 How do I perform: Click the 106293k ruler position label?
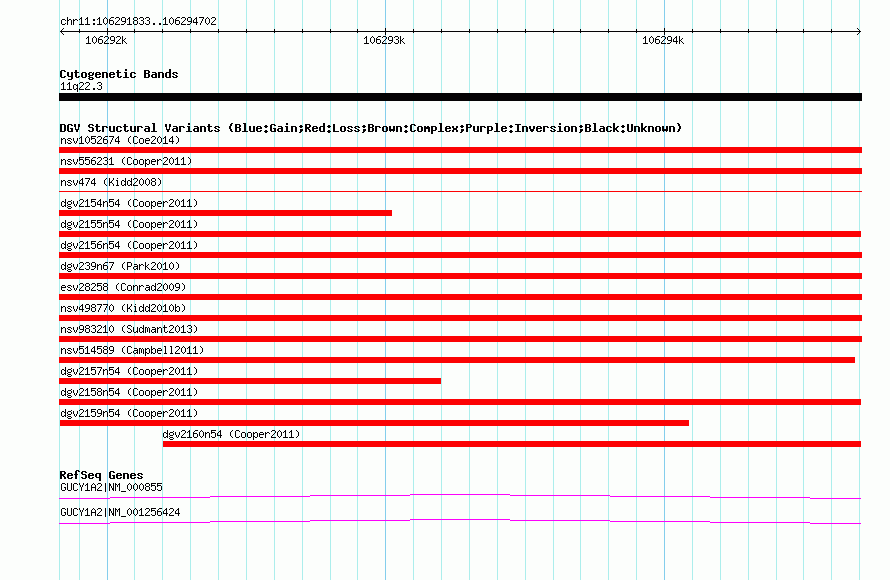pyautogui.click(x=384, y=40)
